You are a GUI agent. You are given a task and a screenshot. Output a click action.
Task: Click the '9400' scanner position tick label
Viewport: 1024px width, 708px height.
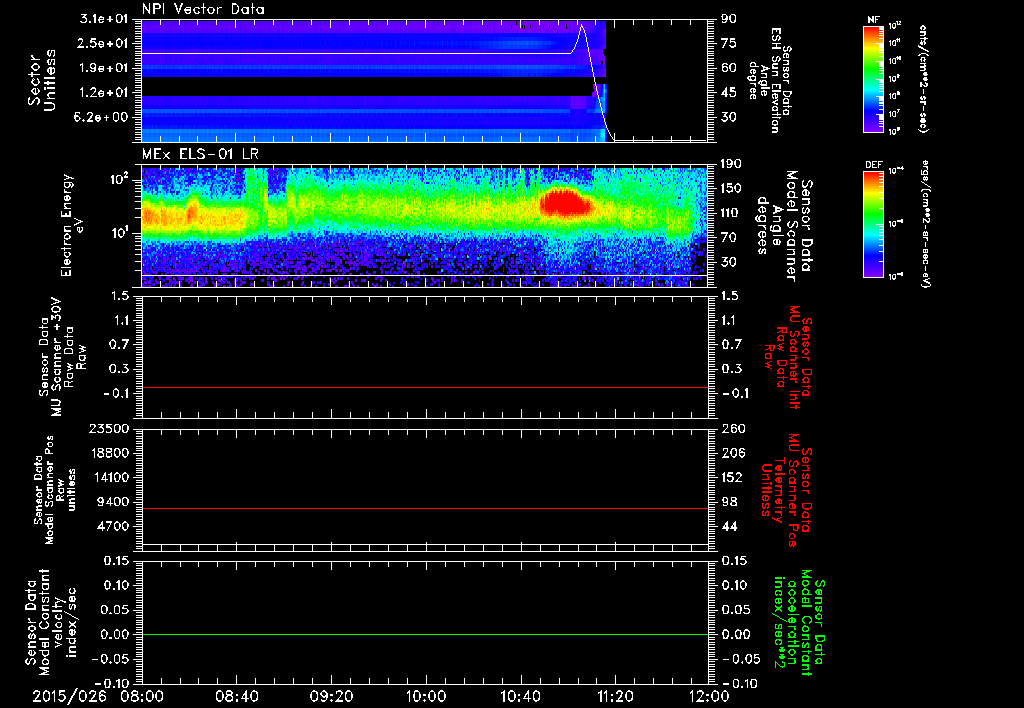click(114, 502)
